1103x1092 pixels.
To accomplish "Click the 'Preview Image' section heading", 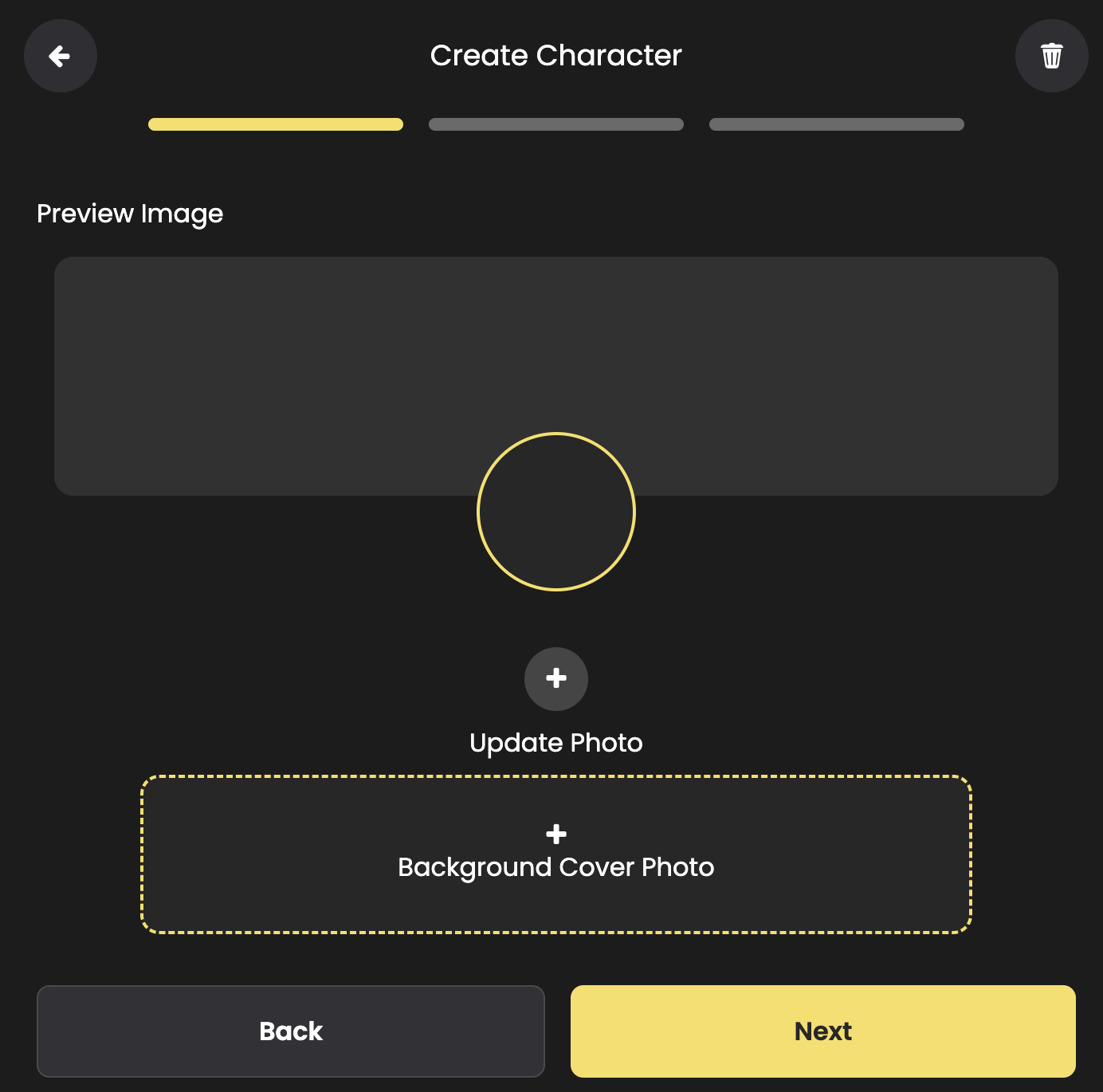I will pos(130,214).
